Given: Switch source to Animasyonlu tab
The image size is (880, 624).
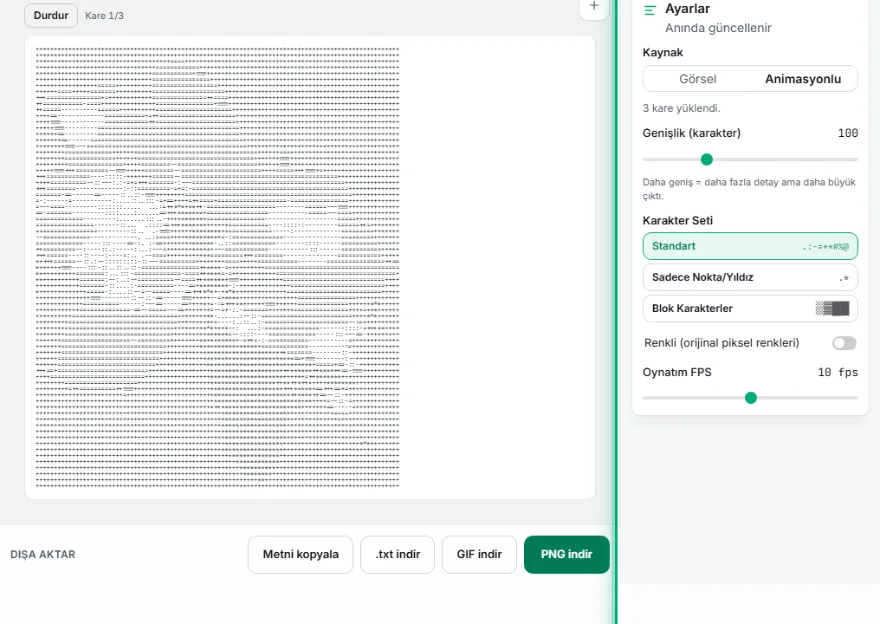Looking at the screenshot, I should pos(803,79).
